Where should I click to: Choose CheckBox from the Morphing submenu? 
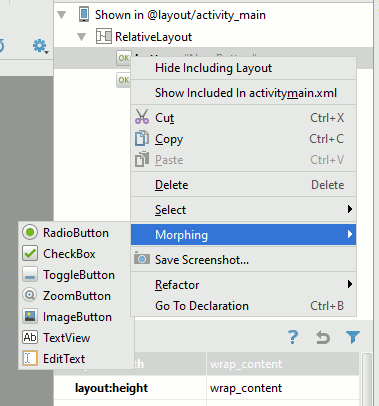[76, 254]
